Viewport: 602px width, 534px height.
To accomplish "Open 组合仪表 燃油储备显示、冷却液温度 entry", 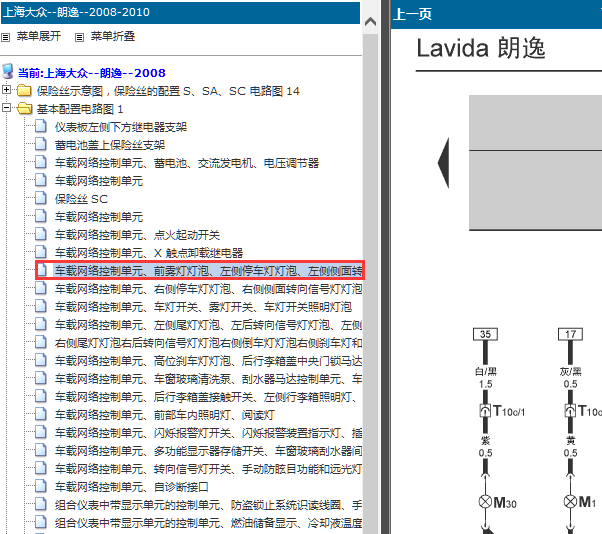I will coord(208,523).
